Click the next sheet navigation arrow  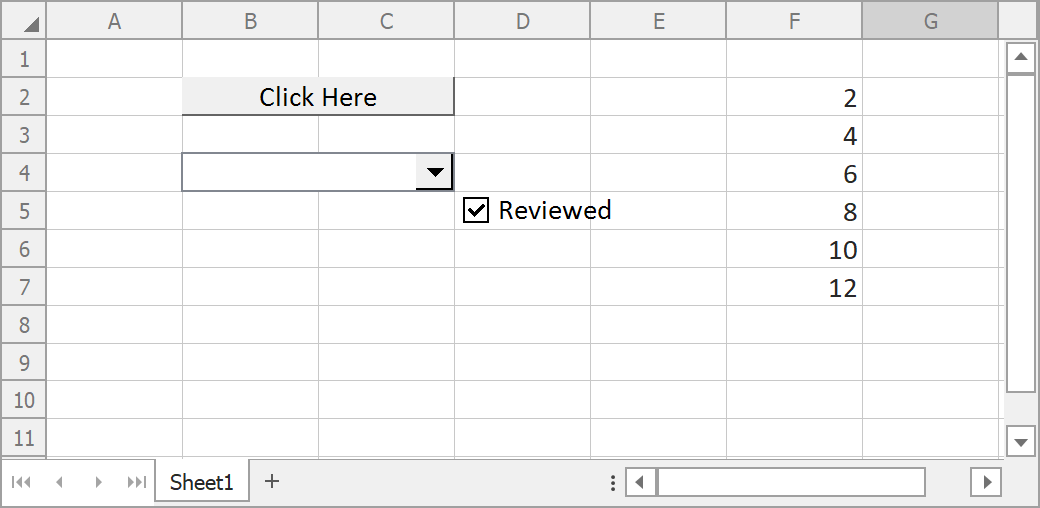coord(98,482)
